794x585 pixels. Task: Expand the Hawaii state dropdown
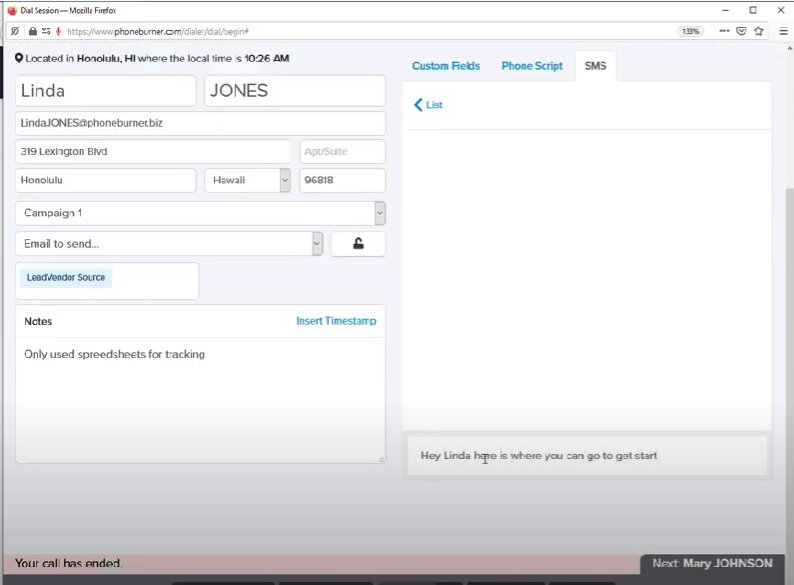coord(285,180)
